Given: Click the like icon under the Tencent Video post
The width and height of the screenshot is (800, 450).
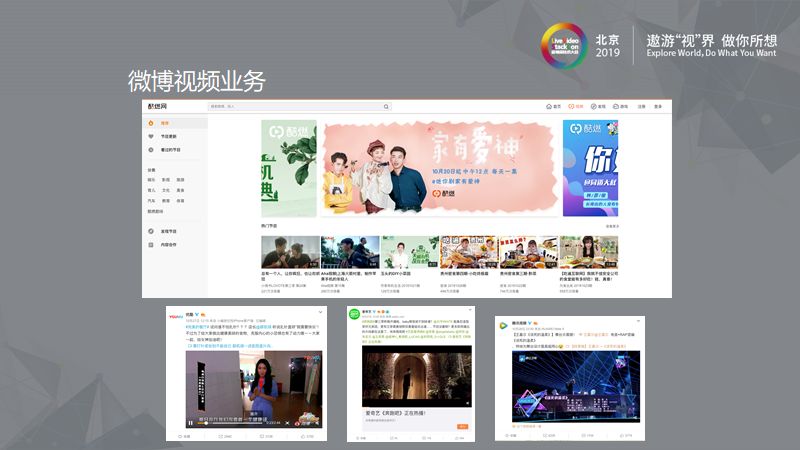Looking at the screenshot, I should (622, 435).
